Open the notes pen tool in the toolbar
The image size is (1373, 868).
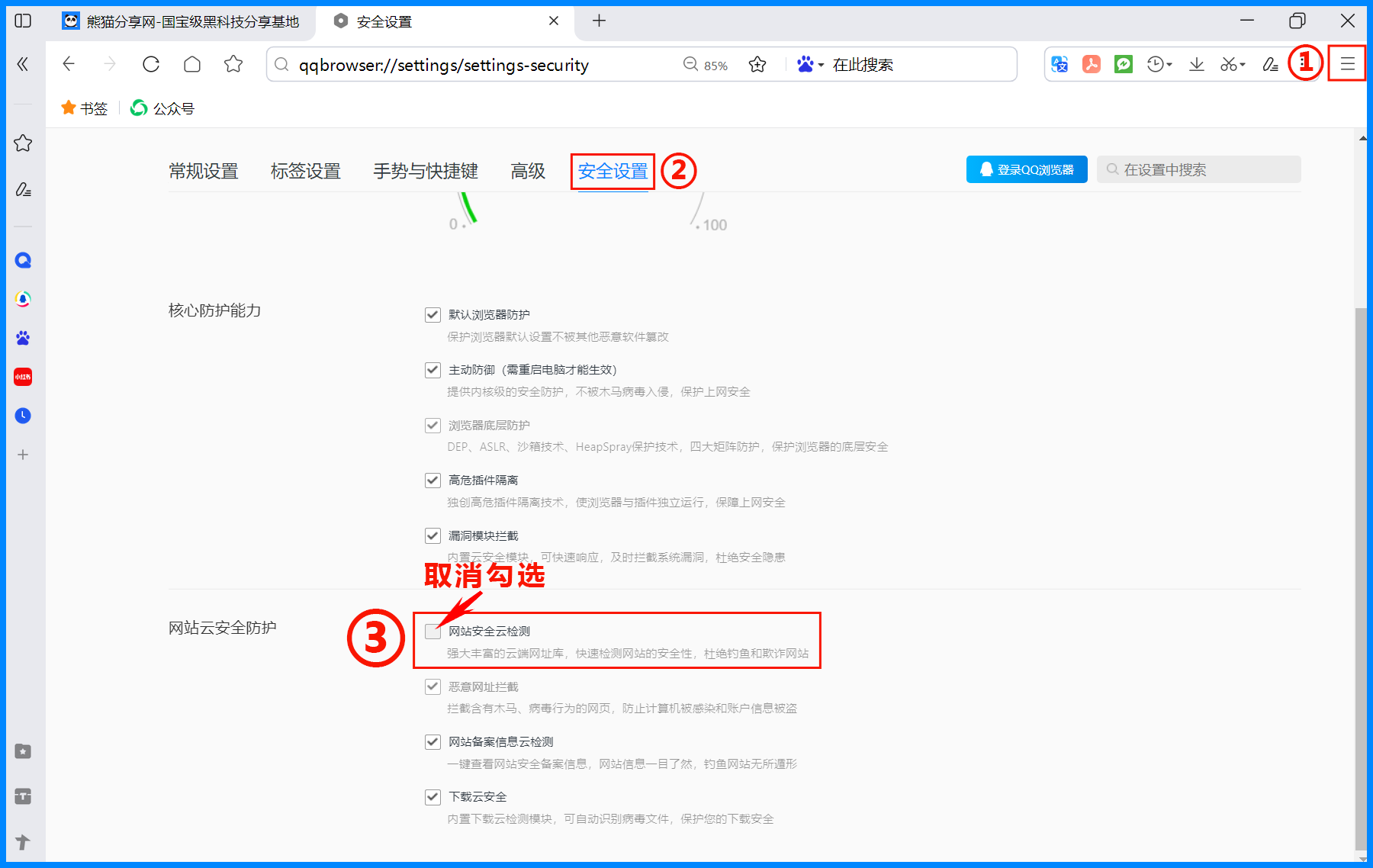coord(1270,64)
